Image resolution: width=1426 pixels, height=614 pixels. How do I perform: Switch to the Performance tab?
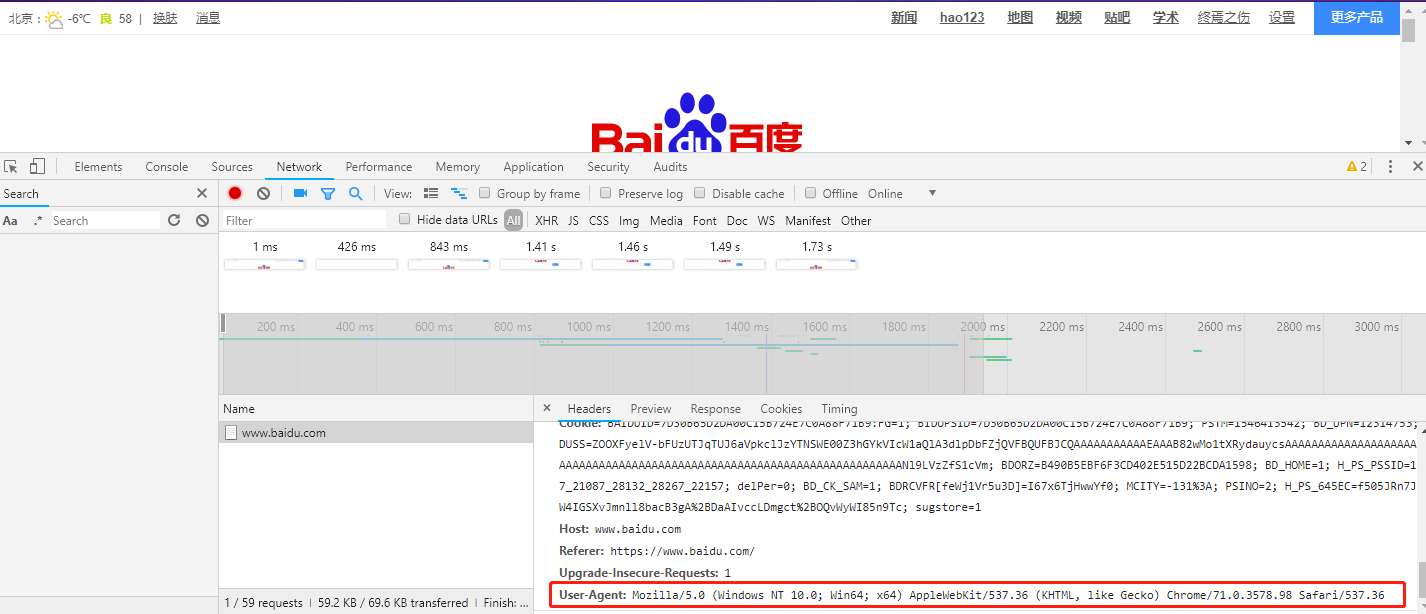(379, 167)
